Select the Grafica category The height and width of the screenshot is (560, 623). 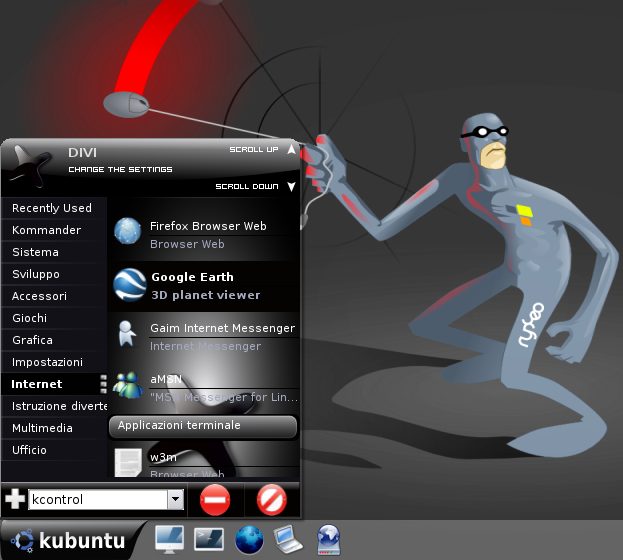[x=54, y=340]
